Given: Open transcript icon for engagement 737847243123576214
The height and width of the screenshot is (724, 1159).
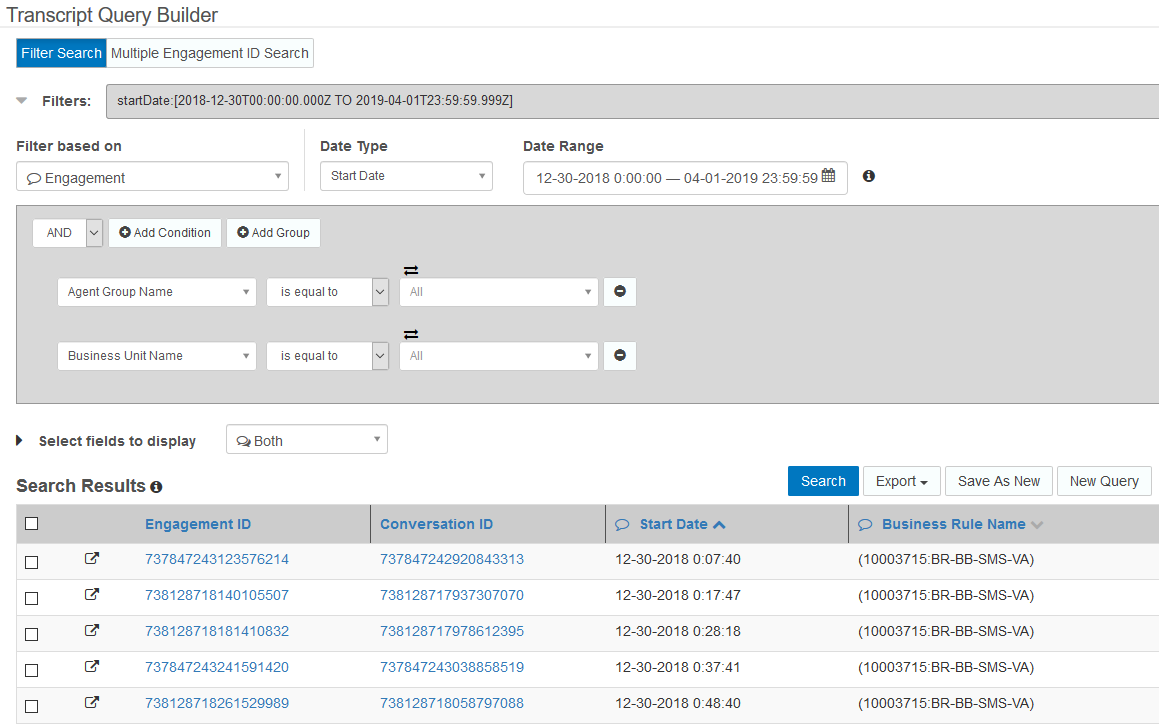Looking at the screenshot, I should (91, 559).
